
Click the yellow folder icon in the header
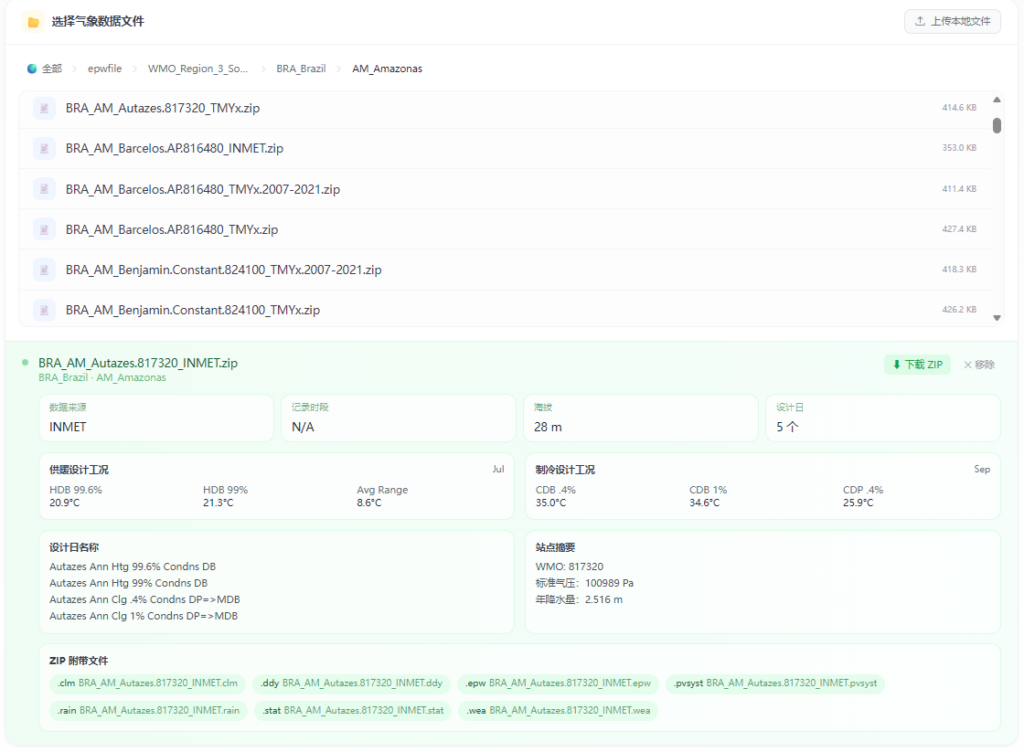click(x=33, y=22)
